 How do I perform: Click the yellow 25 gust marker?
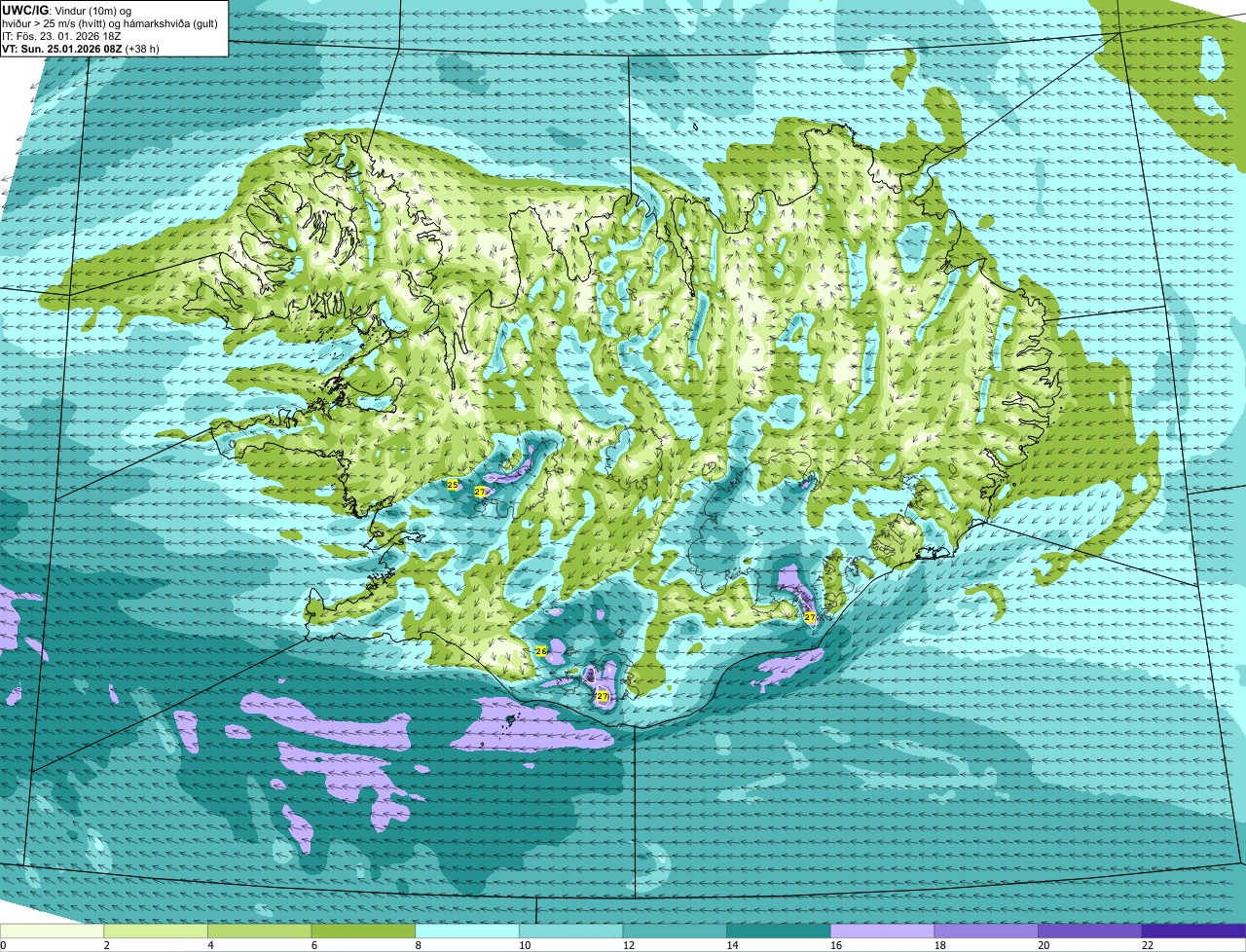tap(453, 484)
